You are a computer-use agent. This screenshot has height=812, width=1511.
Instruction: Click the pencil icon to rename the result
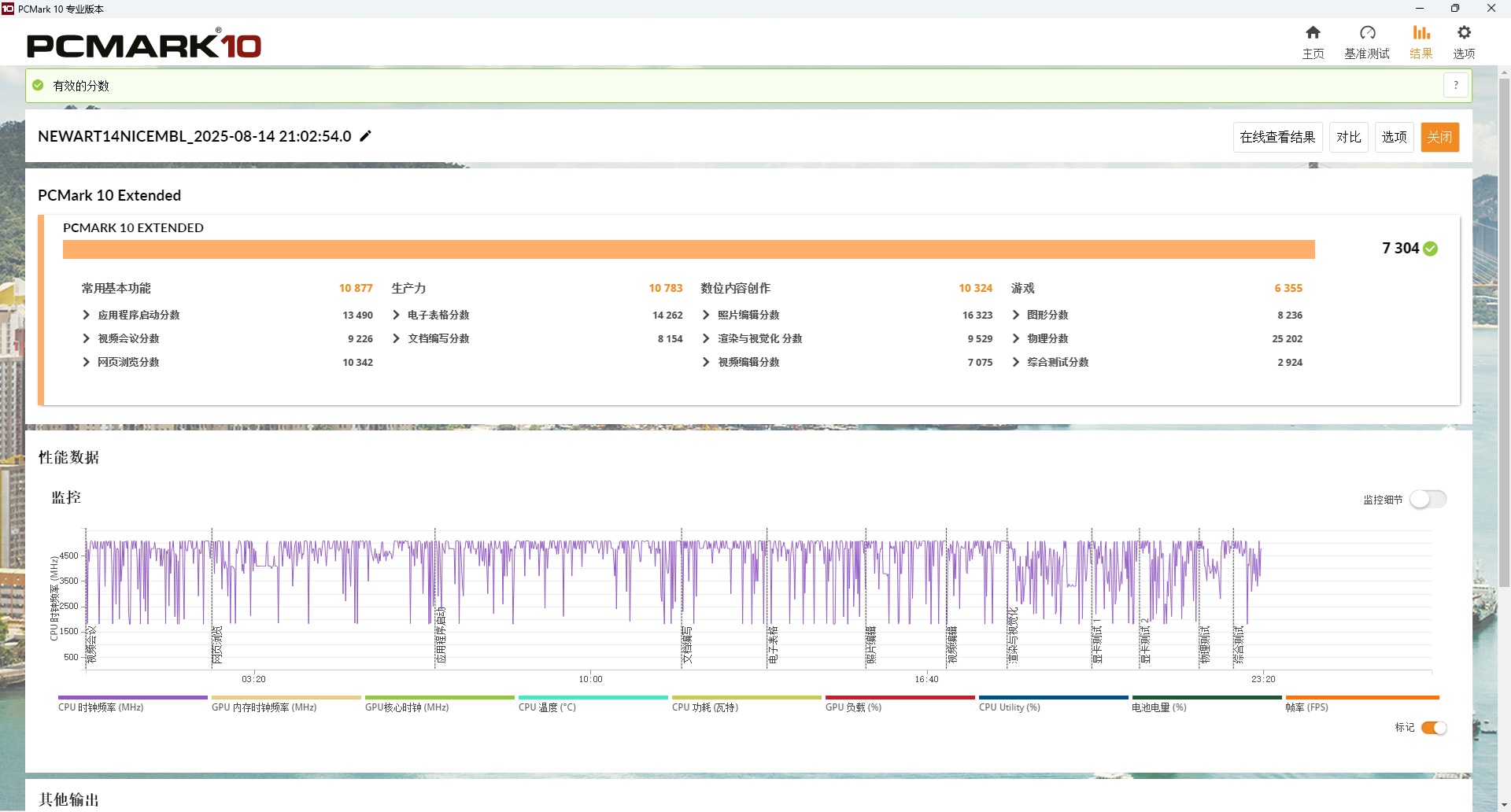point(365,136)
